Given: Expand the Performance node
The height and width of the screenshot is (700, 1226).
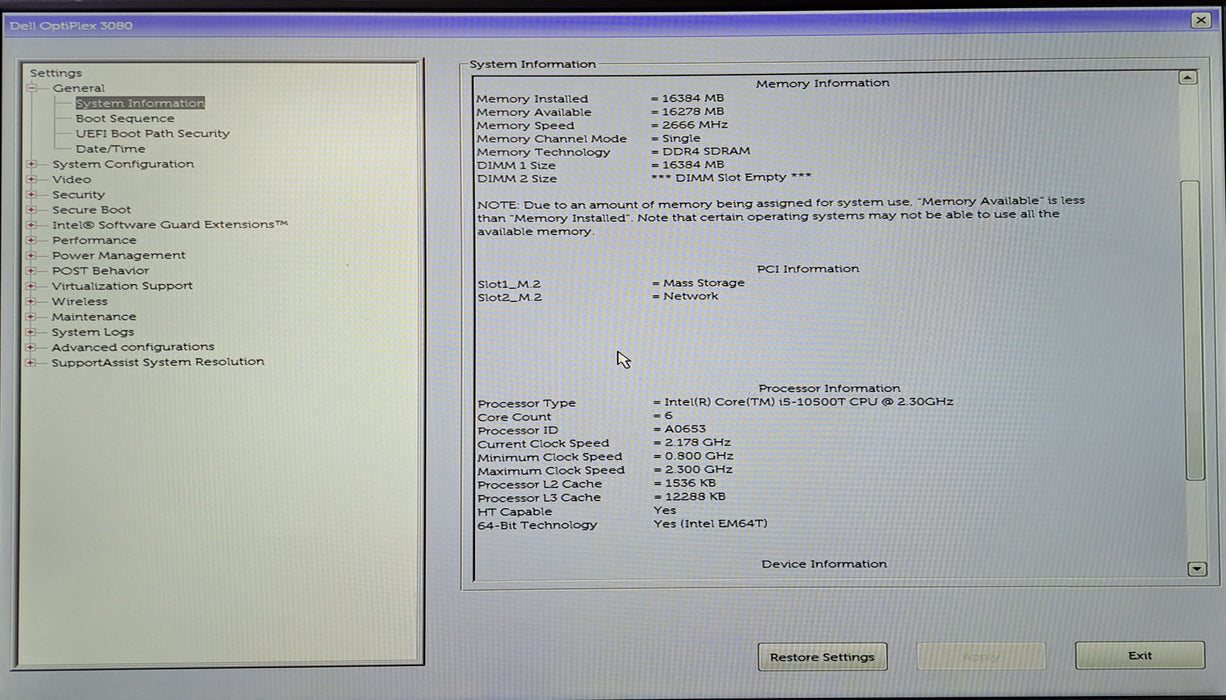Looking at the screenshot, I should 33,240.
